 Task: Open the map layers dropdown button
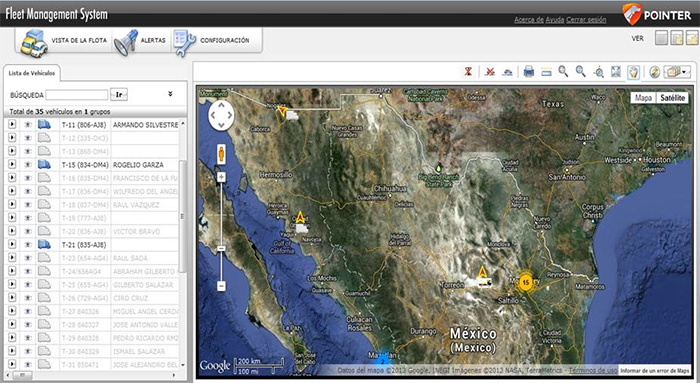click(x=677, y=71)
